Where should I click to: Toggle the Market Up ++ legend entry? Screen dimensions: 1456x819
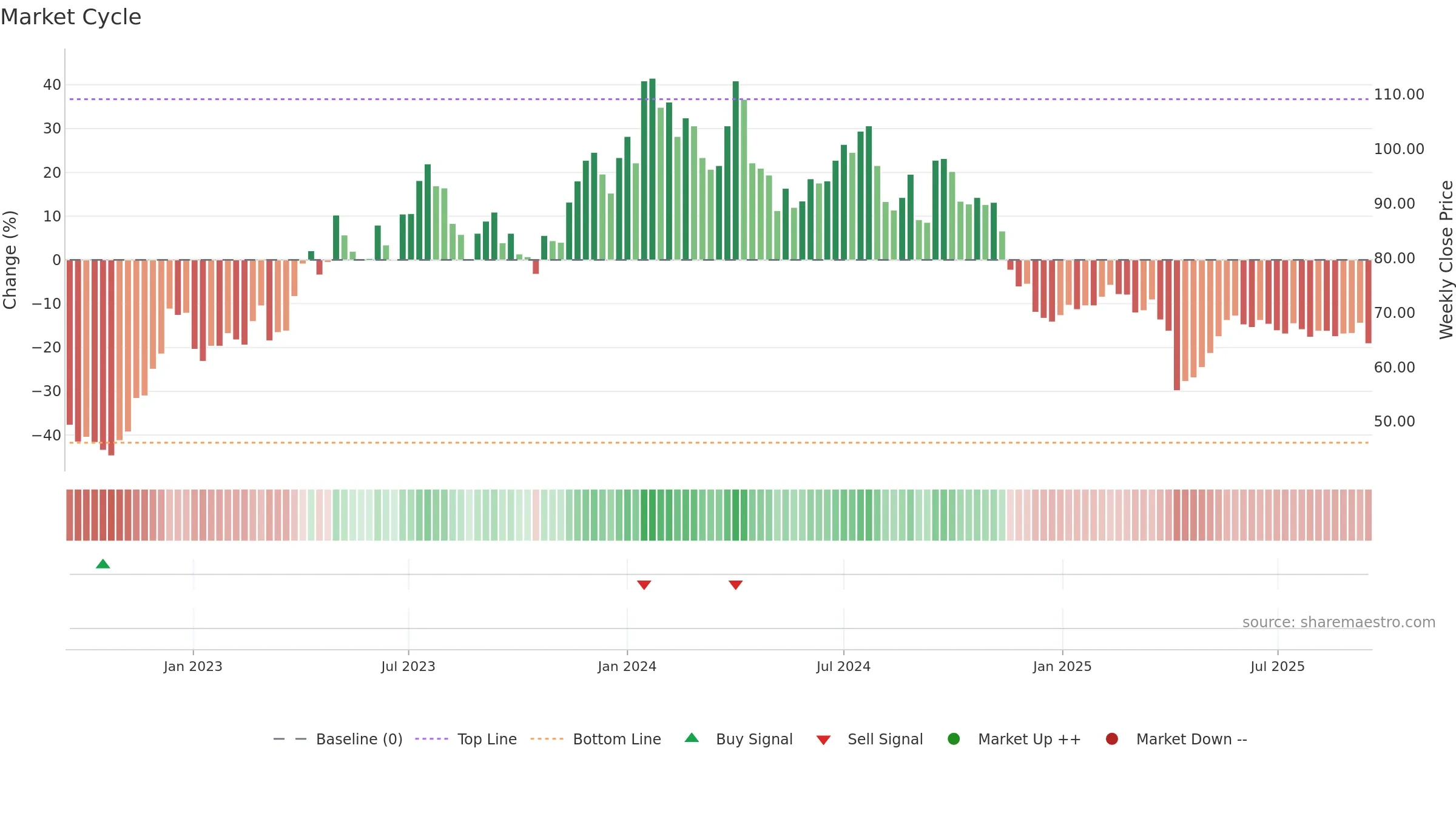1014,739
